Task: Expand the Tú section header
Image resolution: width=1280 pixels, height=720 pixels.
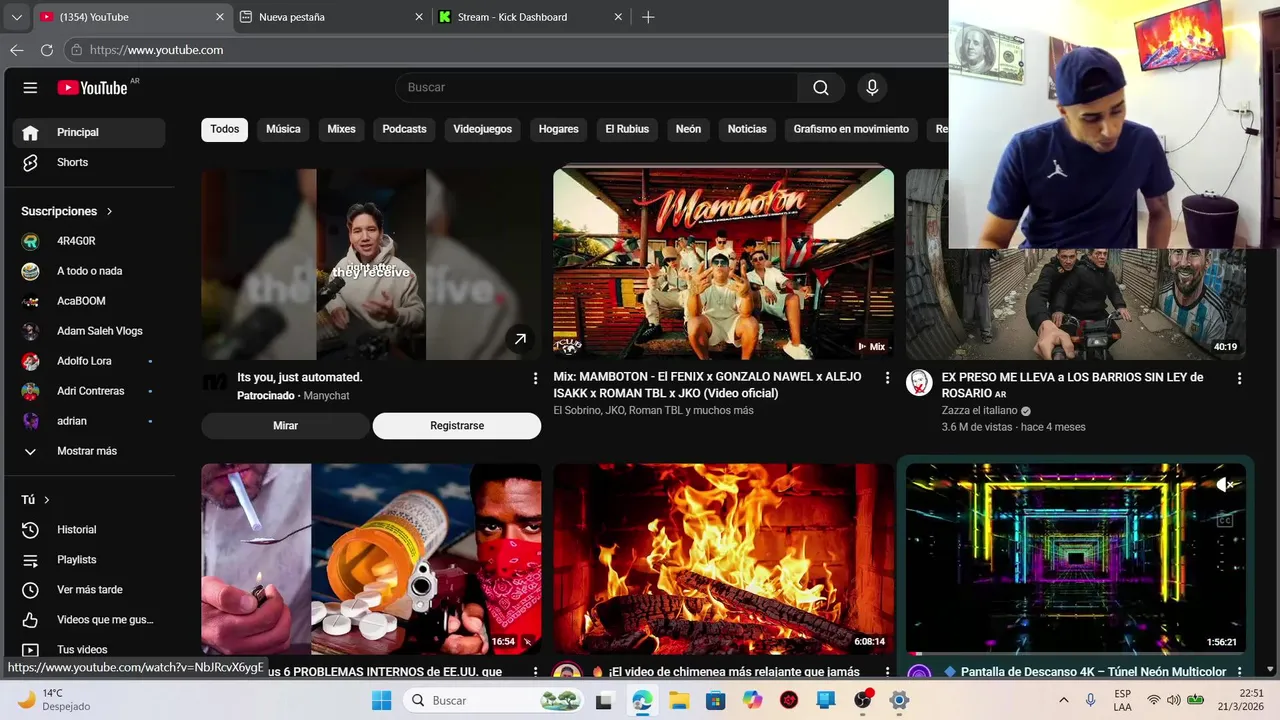Action: point(35,500)
